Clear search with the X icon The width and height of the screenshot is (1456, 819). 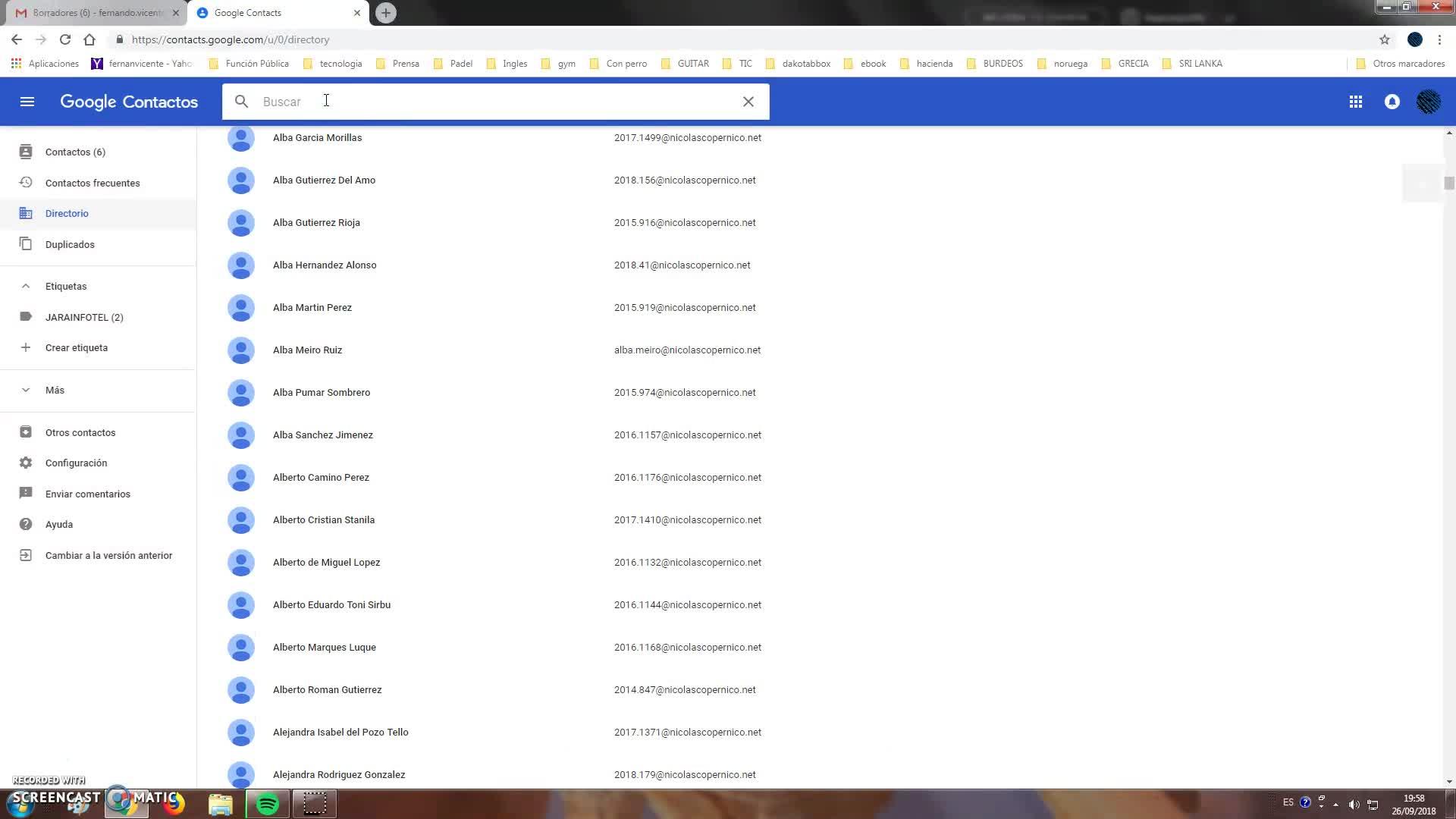coord(748,102)
